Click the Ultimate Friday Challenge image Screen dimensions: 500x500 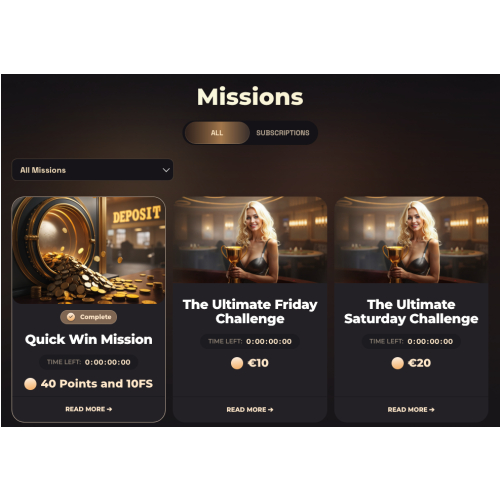point(250,240)
